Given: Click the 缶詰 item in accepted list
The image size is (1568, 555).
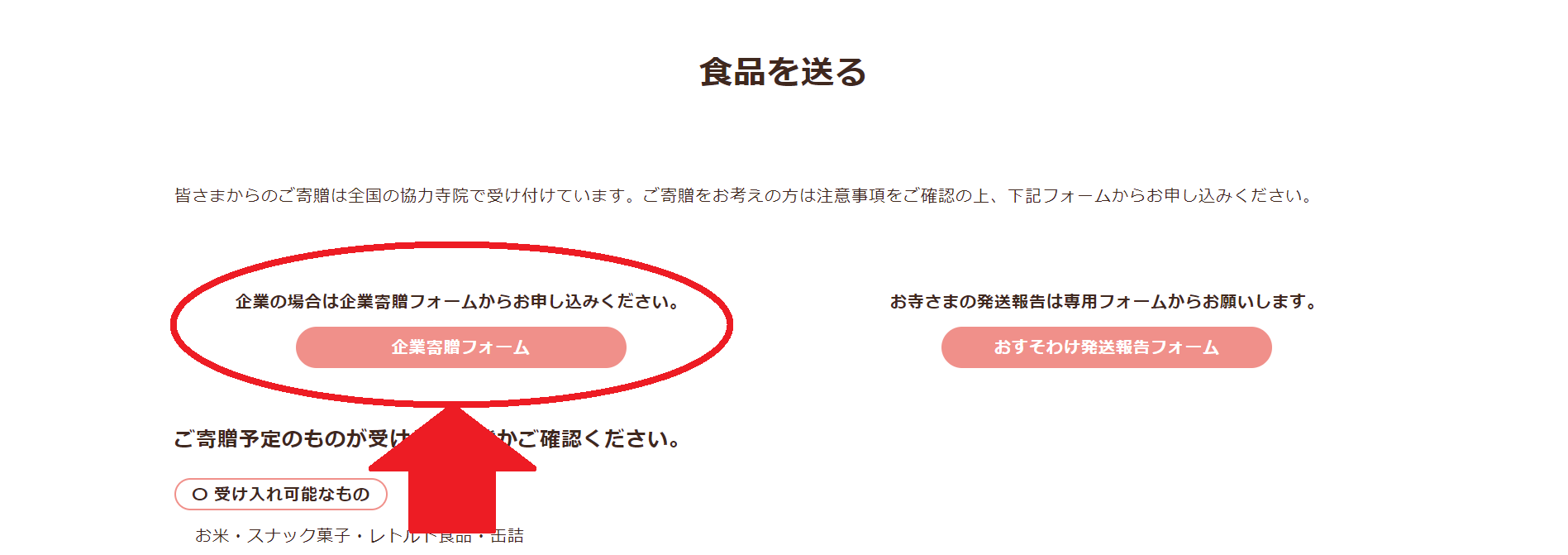Looking at the screenshot, I should click(507, 536).
